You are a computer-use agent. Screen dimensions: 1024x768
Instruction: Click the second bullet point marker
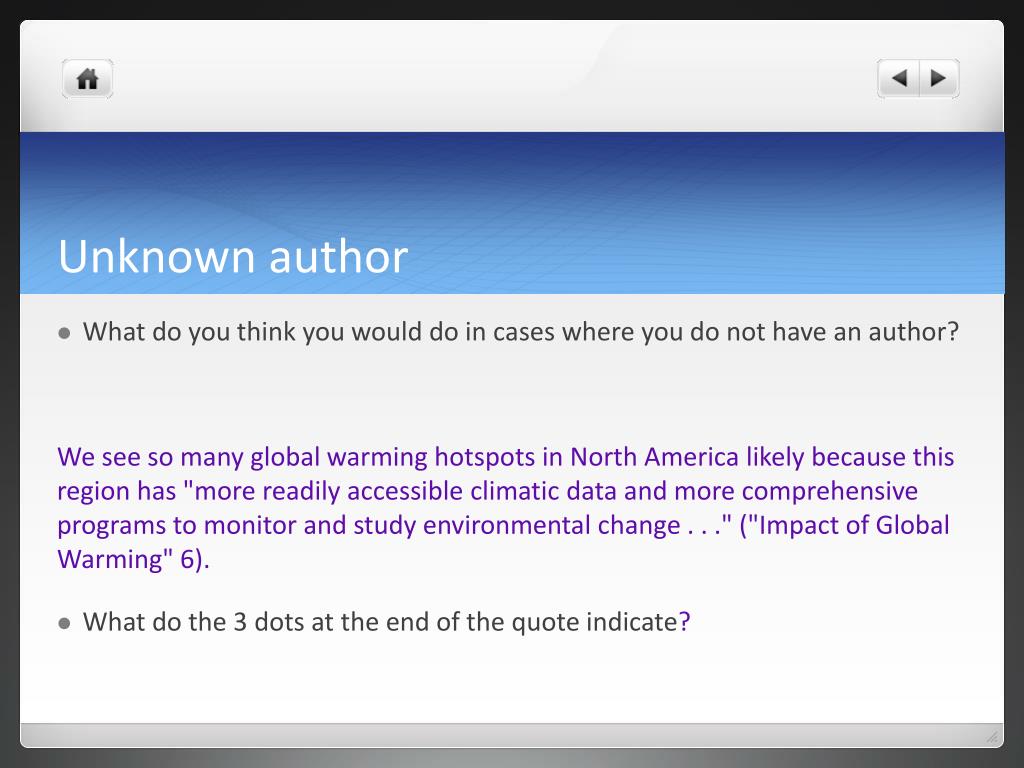(65, 623)
